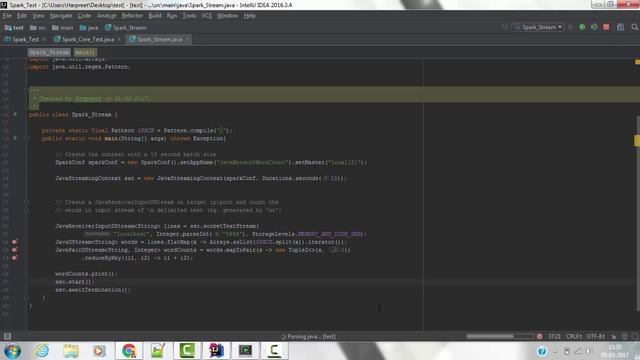Toggle breakpoint on the flatMap line
Image resolution: width=640 pixels, height=360 pixels.
click(x=14, y=242)
